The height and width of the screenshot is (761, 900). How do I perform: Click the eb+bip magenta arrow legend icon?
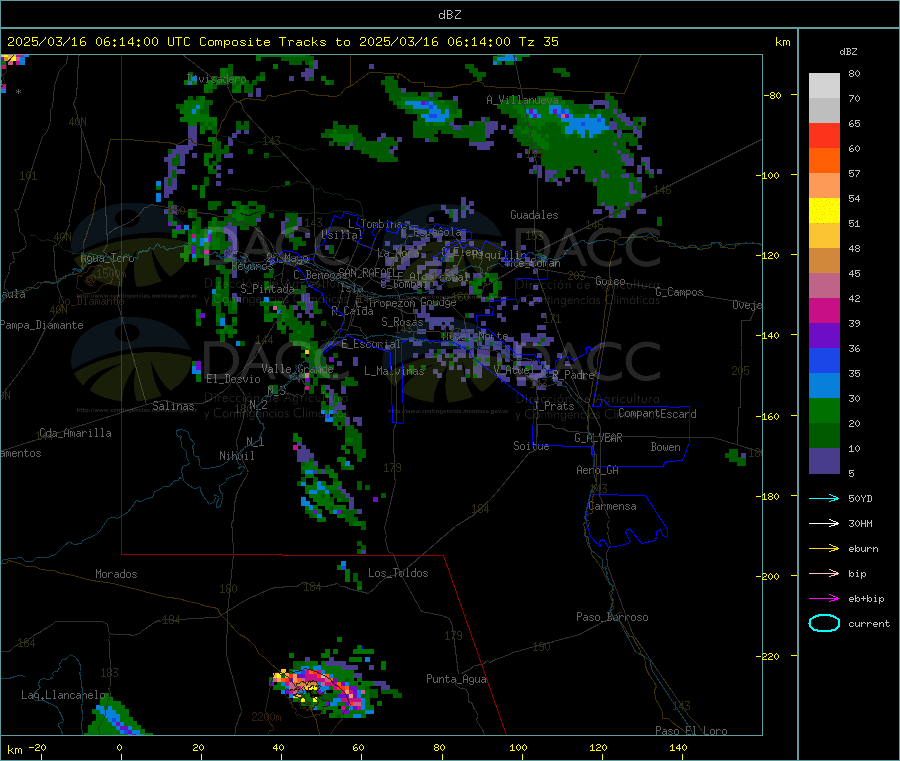coord(824,599)
